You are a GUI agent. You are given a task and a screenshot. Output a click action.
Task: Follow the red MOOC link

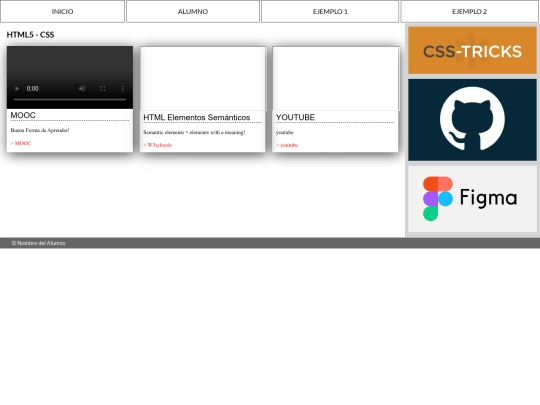(x=21, y=143)
